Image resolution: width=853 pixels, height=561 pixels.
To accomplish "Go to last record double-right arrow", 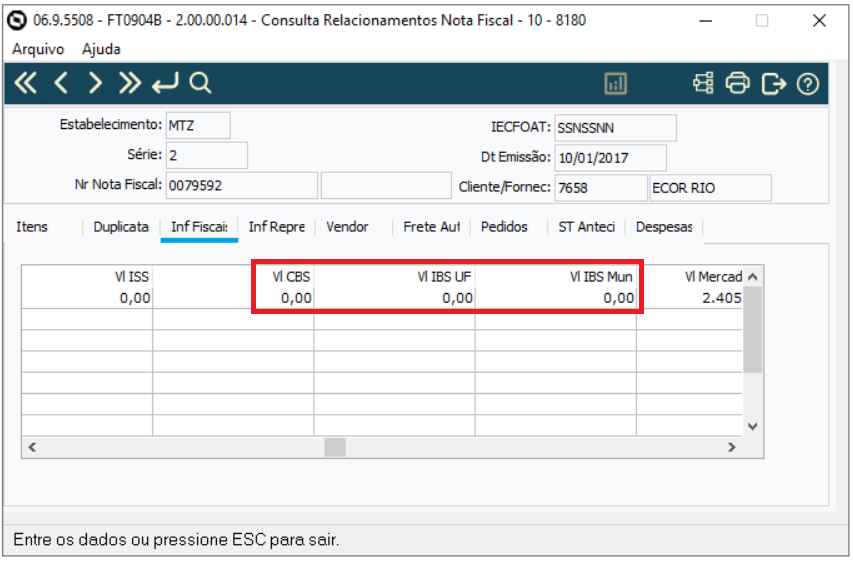I will [129, 83].
